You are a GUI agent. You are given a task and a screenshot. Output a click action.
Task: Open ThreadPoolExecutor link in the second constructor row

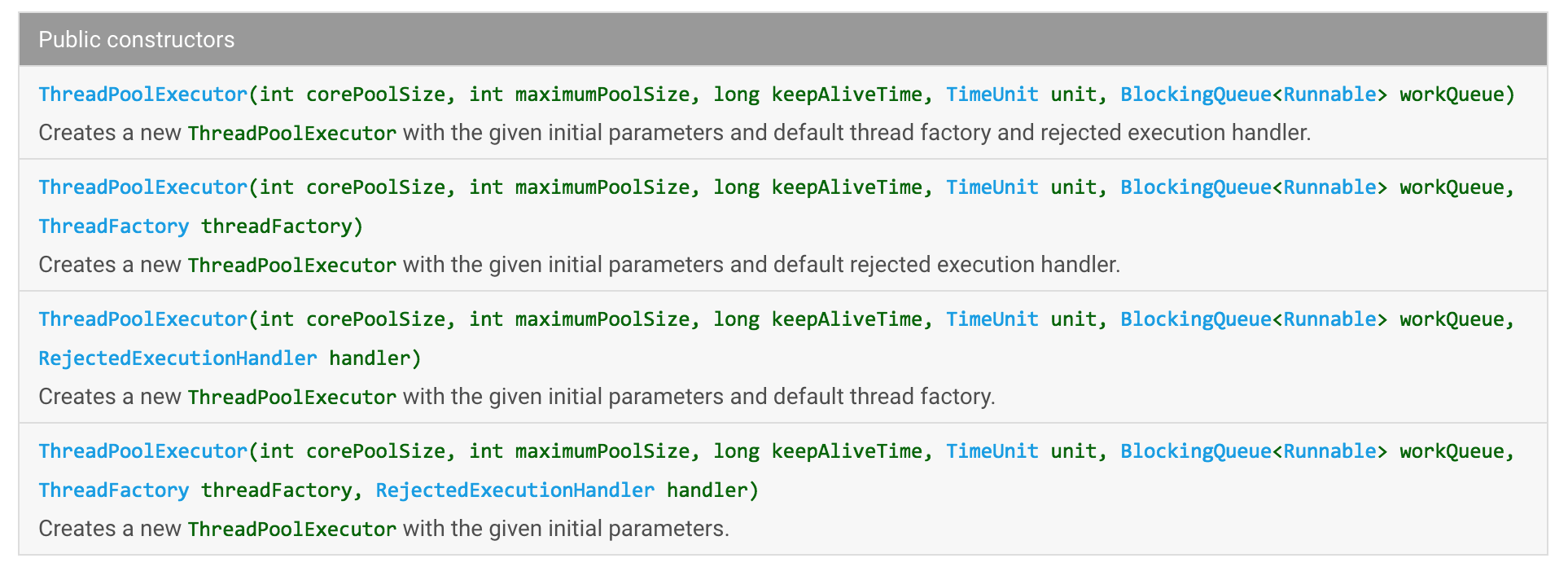[142, 187]
